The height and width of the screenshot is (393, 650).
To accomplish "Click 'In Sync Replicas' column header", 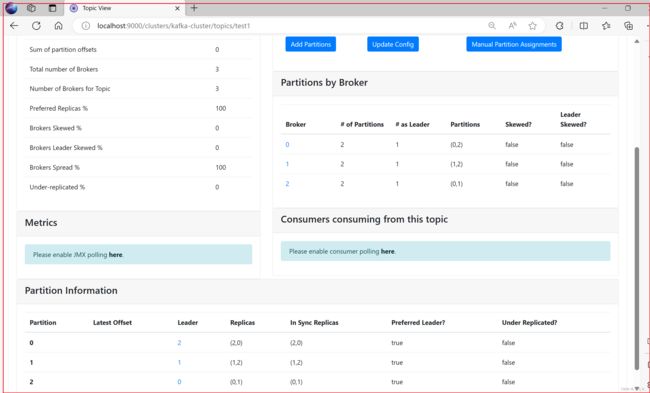I will 314,323.
